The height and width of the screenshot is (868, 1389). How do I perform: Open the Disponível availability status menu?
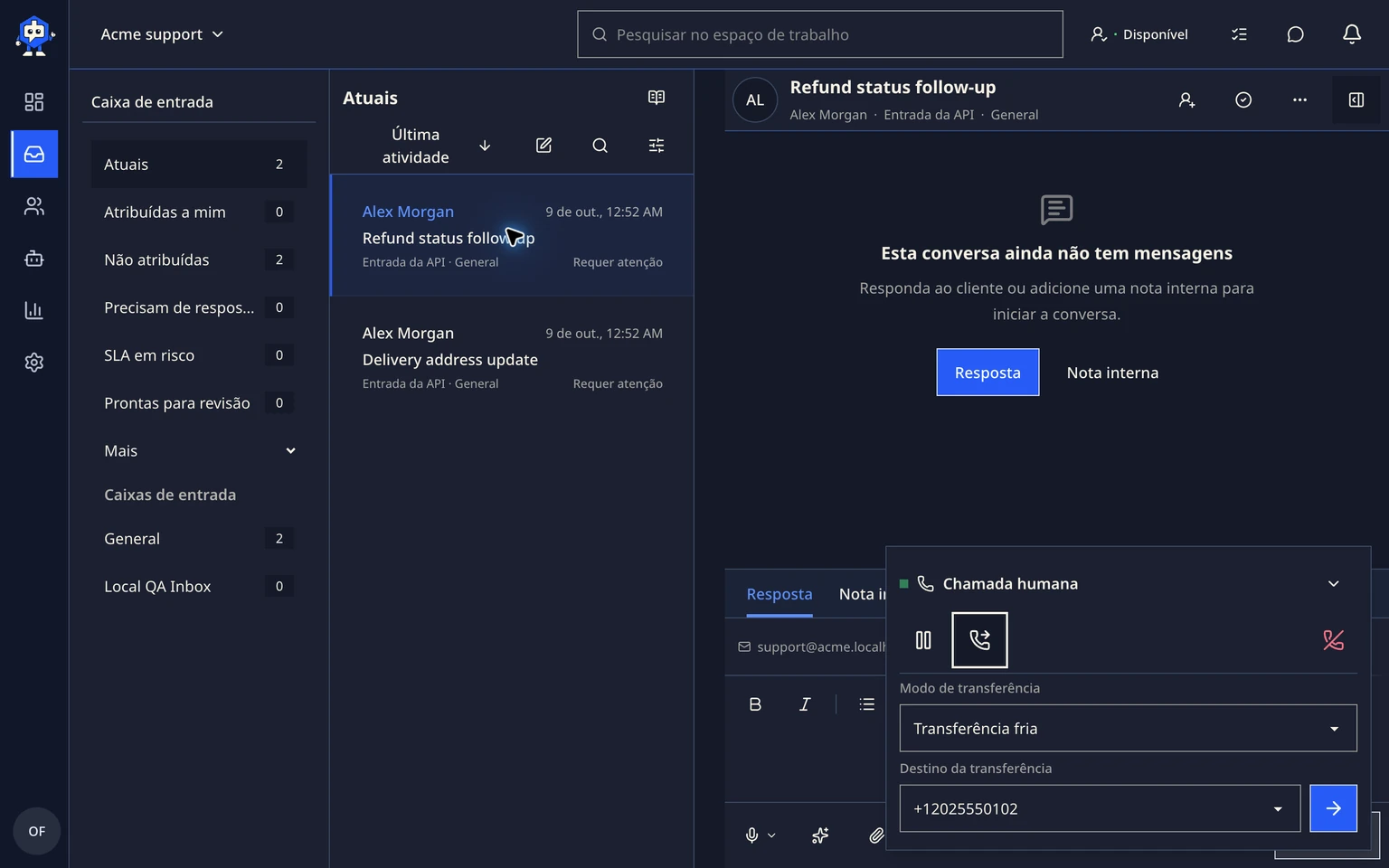click(x=1139, y=34)
